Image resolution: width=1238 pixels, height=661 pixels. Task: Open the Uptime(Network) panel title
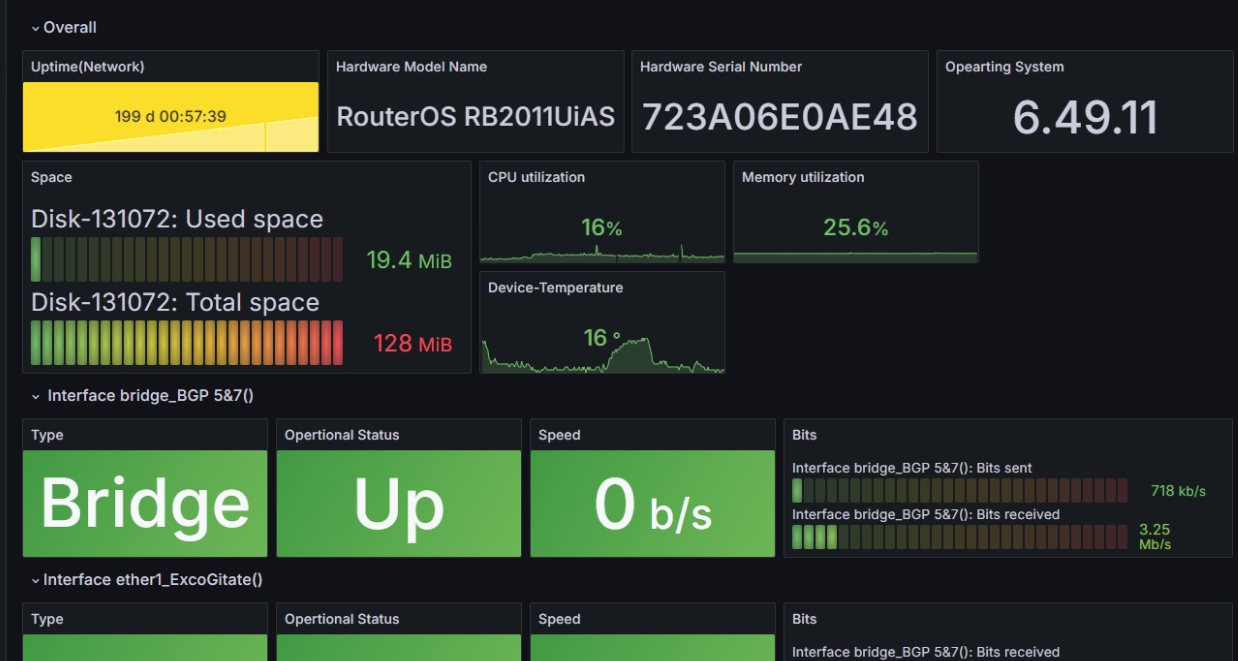coord(88,67)
